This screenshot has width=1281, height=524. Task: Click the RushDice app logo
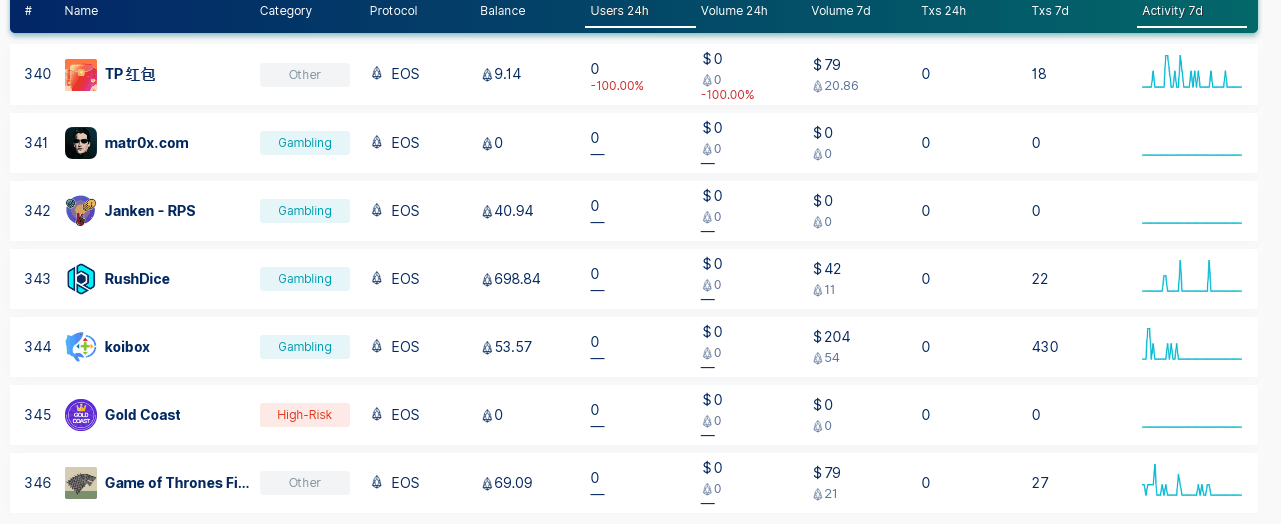point(81,279)
